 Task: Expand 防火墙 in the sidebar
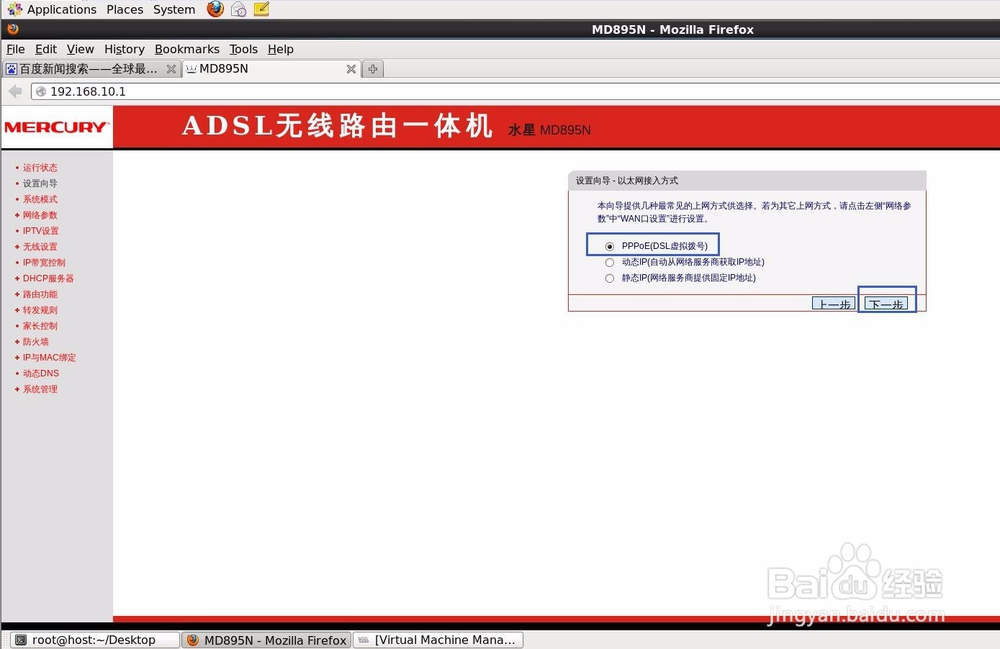pyautogui.click(x=35, y=342)
